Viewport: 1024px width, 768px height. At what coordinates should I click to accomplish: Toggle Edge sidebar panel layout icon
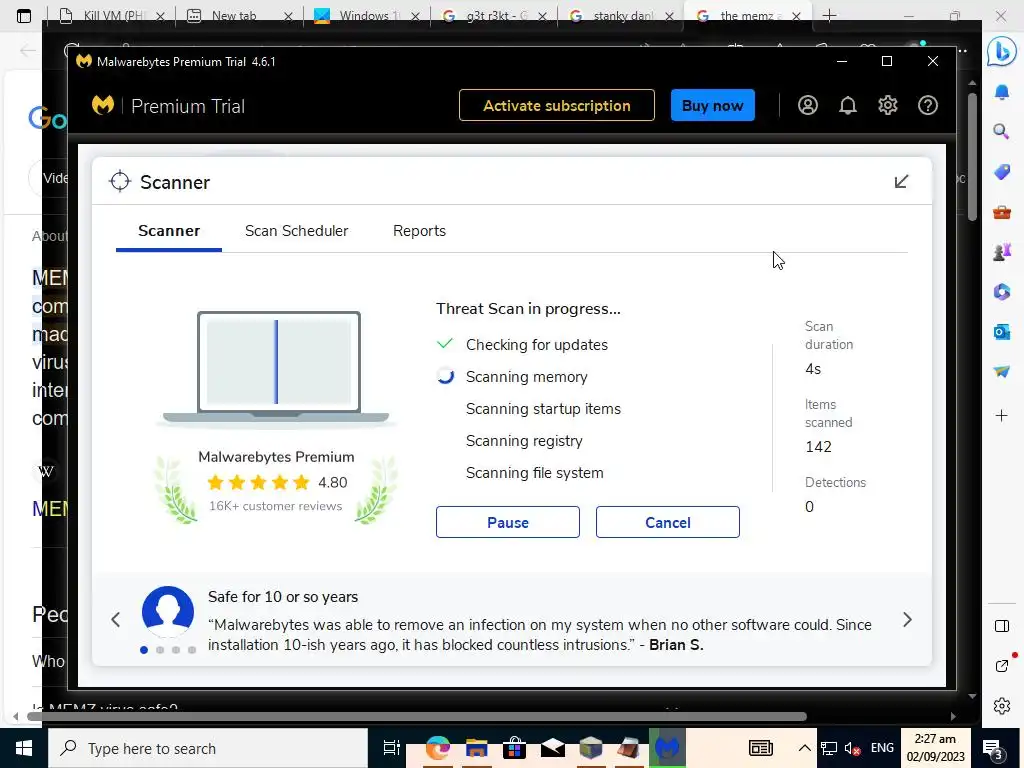click(1002, 626)
